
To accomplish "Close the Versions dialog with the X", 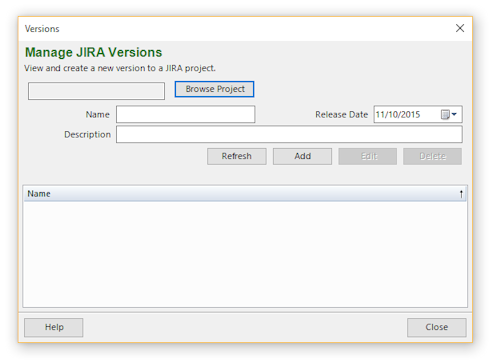I will pyautogui.click(x=460, y=28).
